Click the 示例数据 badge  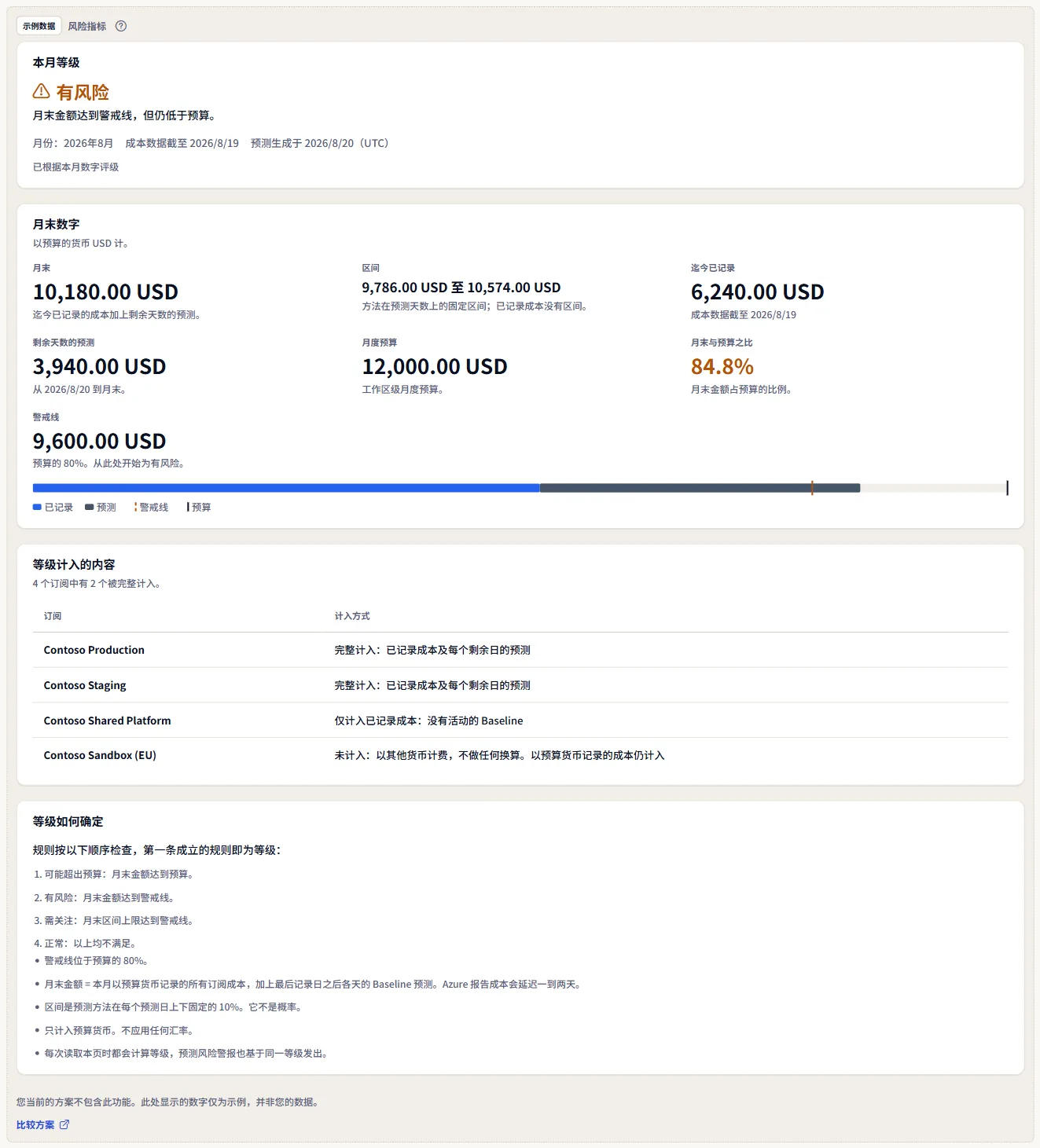(39, 26)
